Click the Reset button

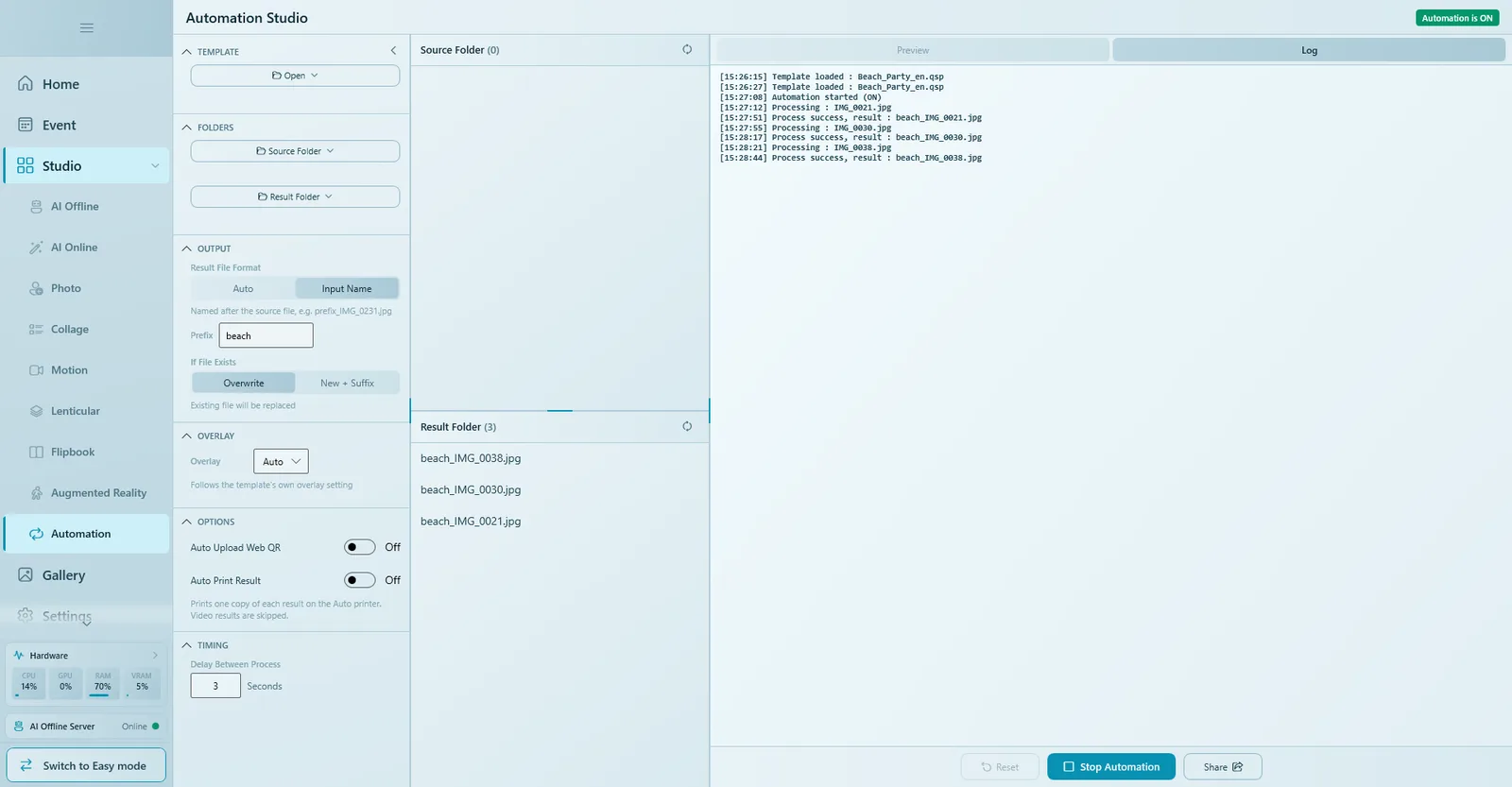click(1000, 767)
